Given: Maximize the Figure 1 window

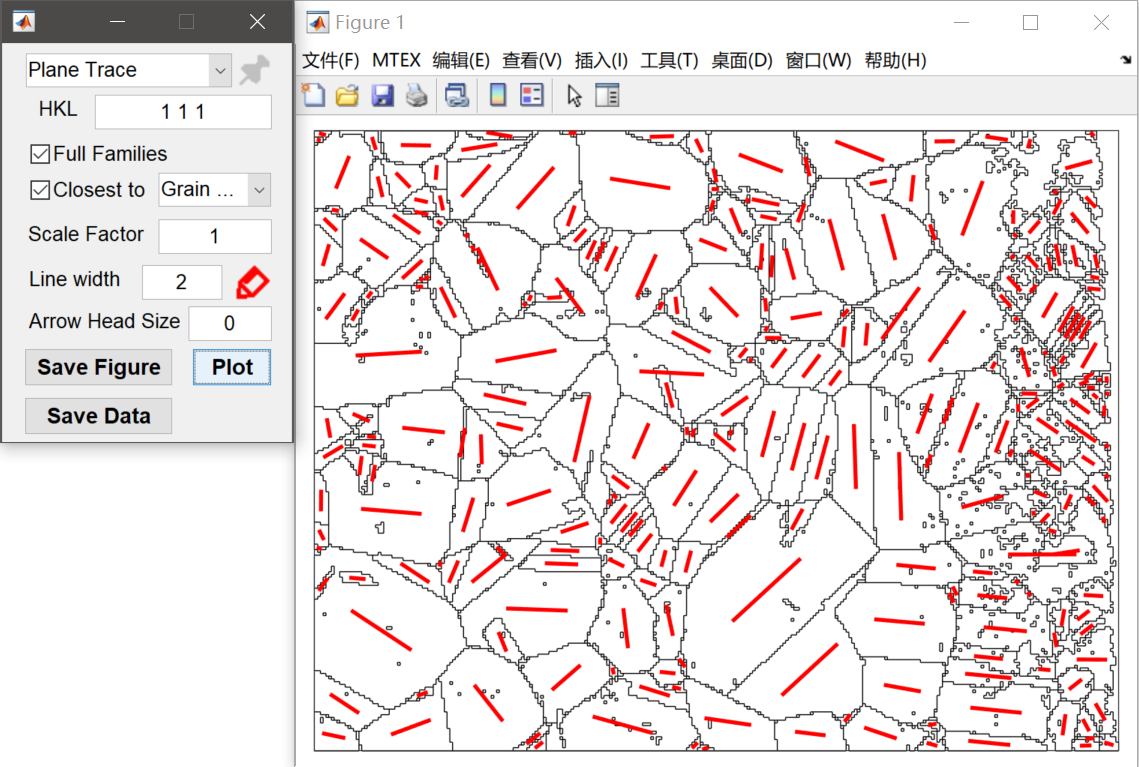Looking at the screenshot, I should pos(1030,23).
